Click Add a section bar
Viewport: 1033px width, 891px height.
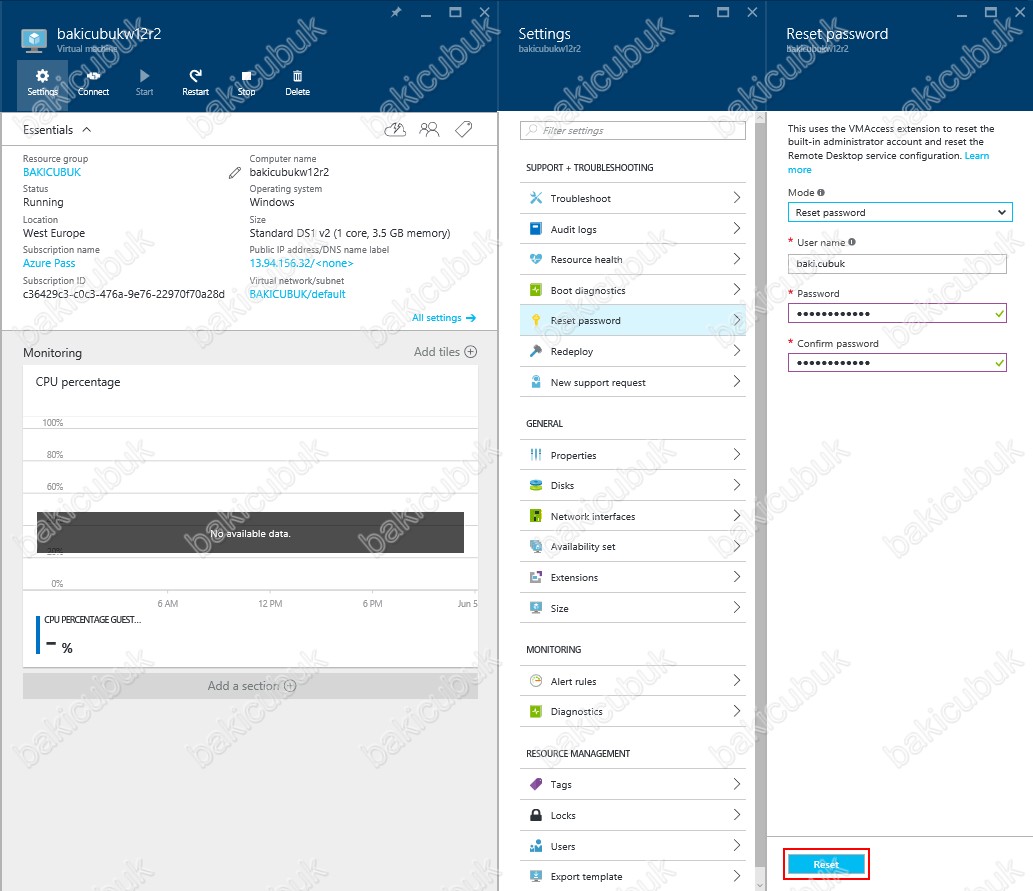tap(250, 686)
